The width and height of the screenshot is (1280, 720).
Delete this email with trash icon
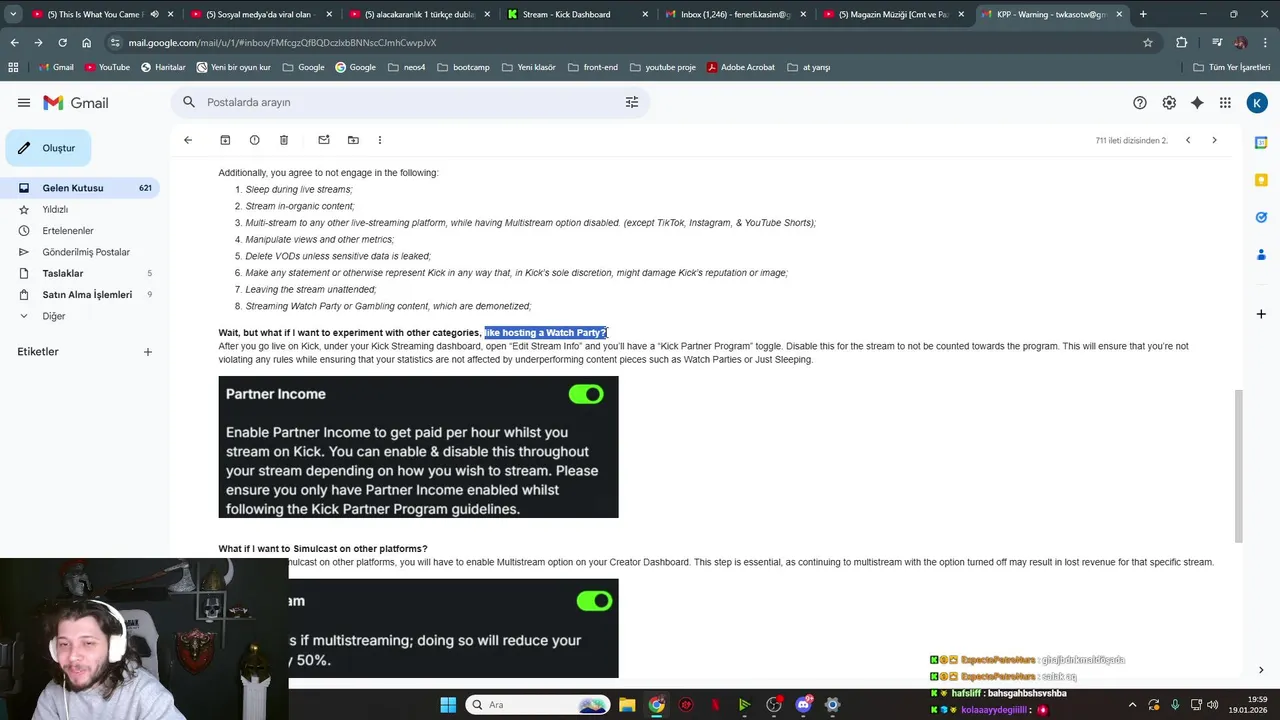click(284, 140)
